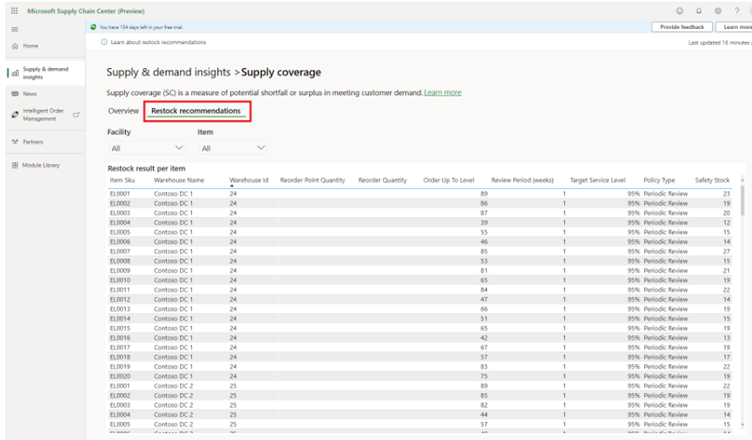Open the Learn more link after description

pos(442,92)
